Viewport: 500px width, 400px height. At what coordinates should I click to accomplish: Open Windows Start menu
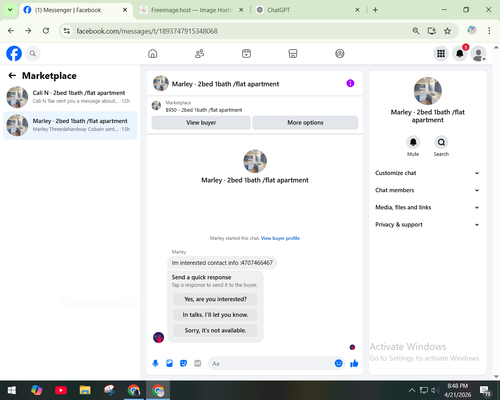tap(12, 390)
